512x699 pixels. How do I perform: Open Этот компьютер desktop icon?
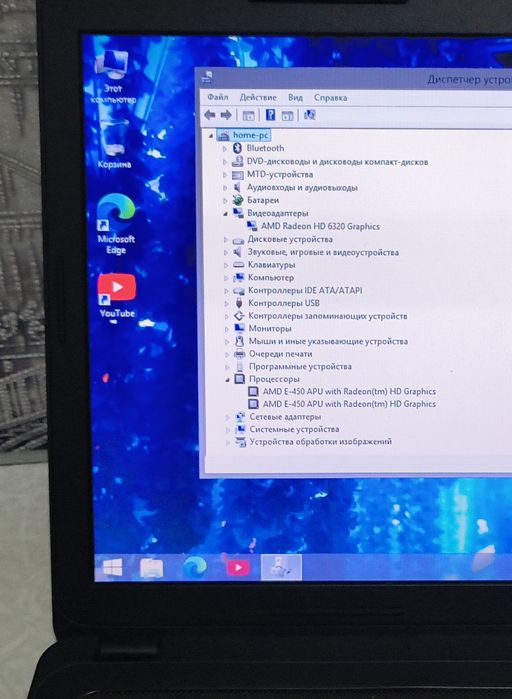point(112,78)
